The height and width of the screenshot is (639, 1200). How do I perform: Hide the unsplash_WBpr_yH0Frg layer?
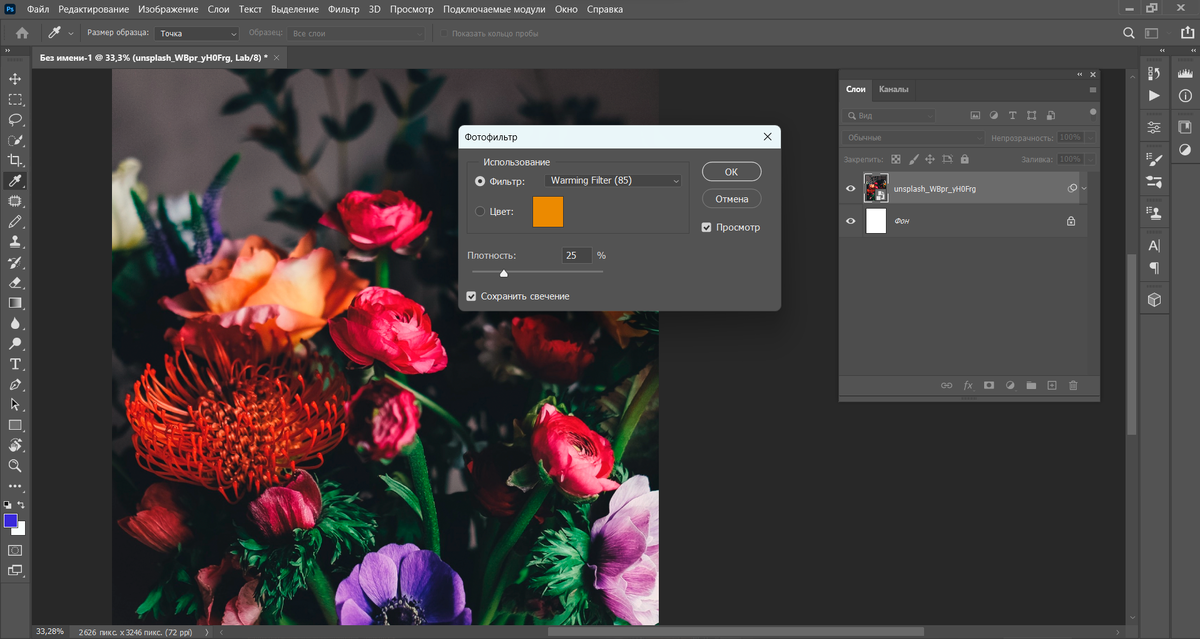851,188
